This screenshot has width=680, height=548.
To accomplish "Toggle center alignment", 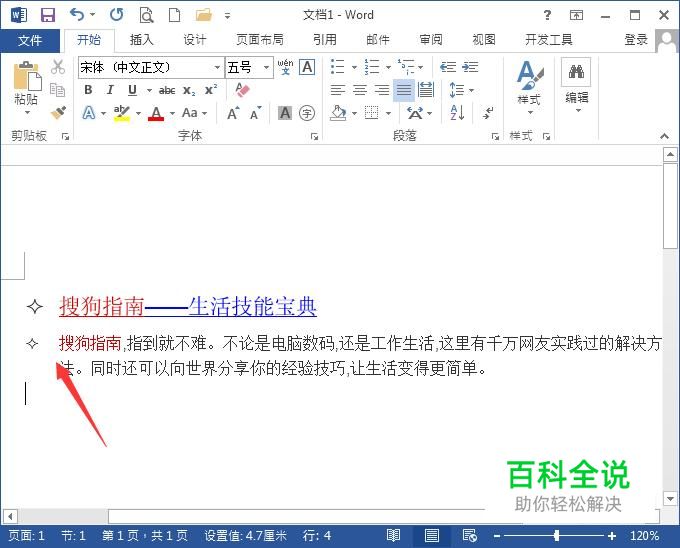I will [x=360, y=90].
